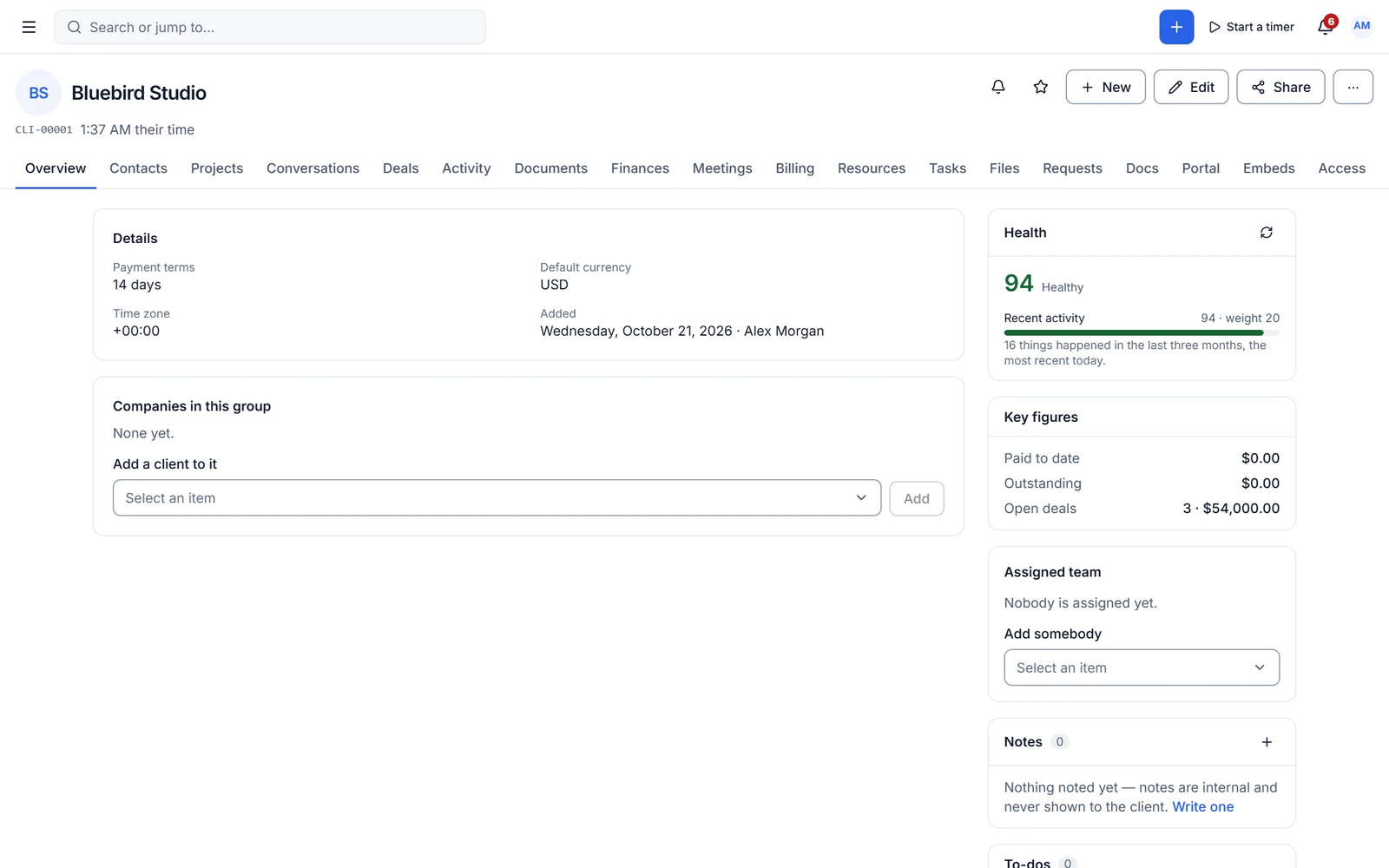Open the Files tab
The image size is (1389, 868).
(1004, 168)
